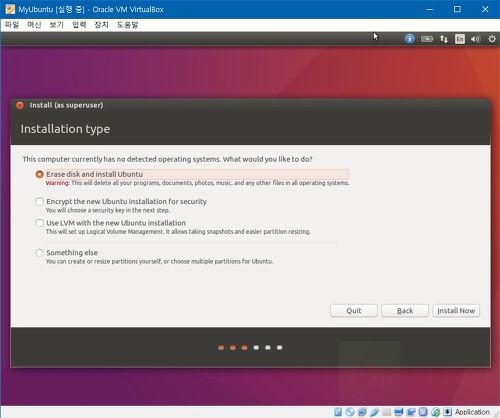The width and height of the screenshot is (500, 418).
Task: Open the 파일 menu
Action: click(x=12, y=25)
